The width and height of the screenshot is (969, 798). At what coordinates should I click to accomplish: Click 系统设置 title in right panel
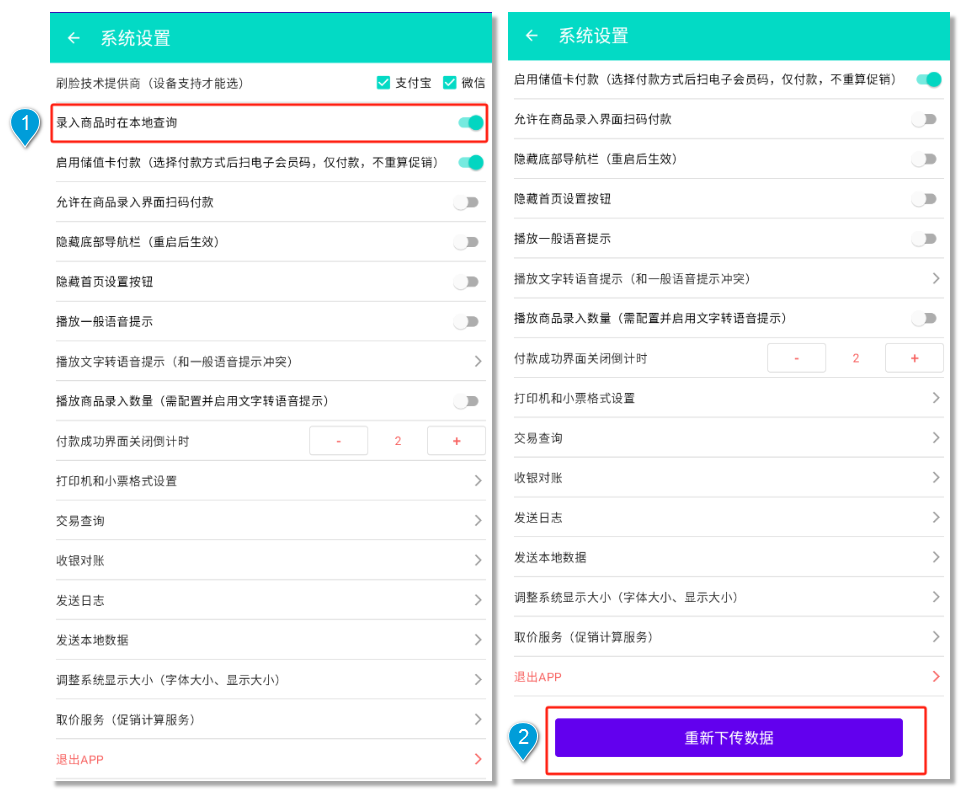[x=593, y=36]
